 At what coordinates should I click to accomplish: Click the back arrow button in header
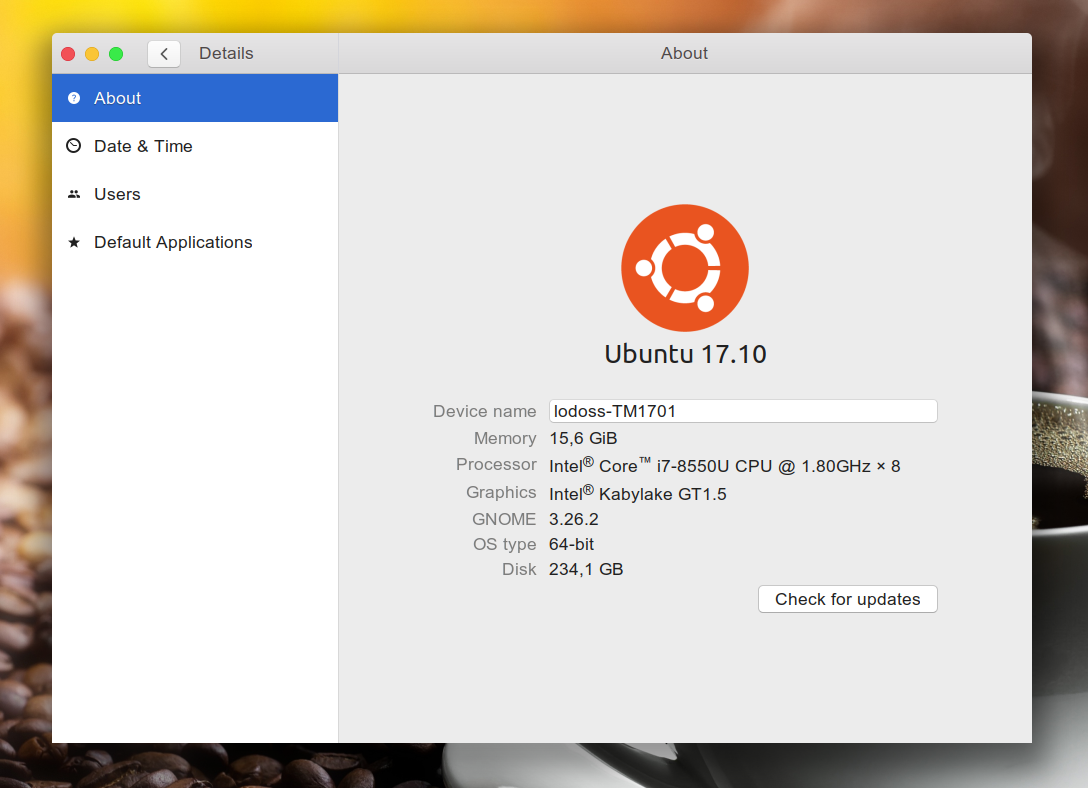164,53
